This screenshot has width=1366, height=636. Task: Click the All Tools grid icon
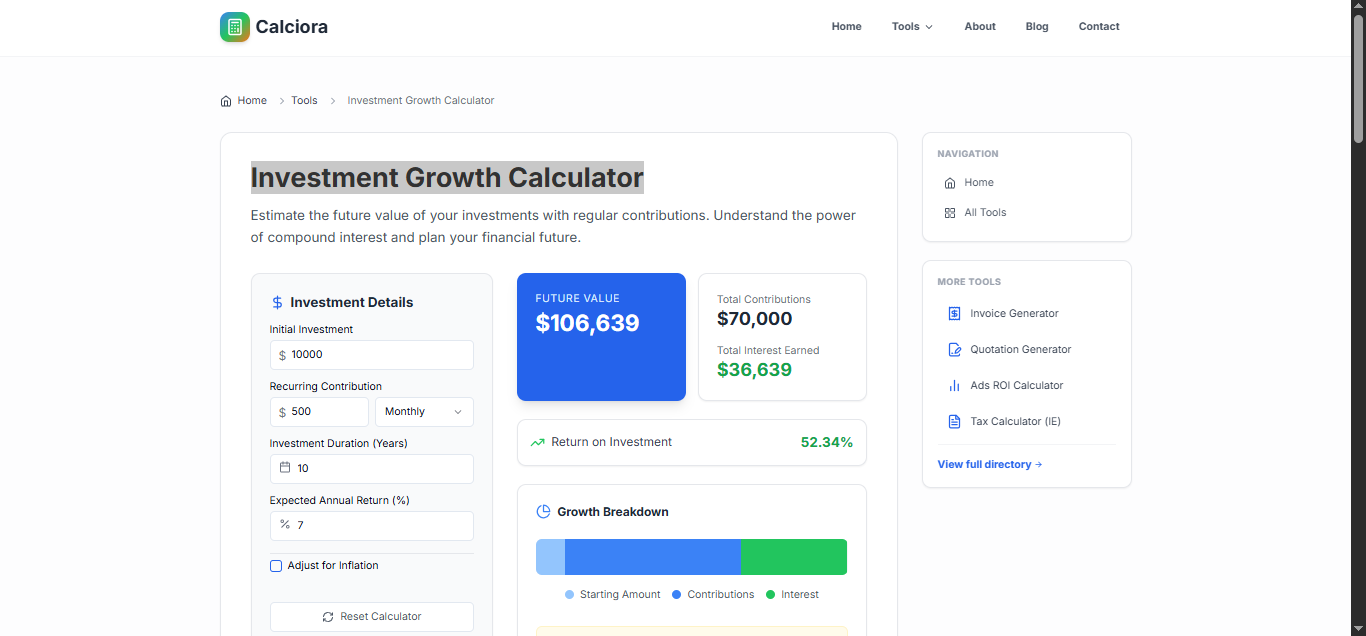(948, 212)
